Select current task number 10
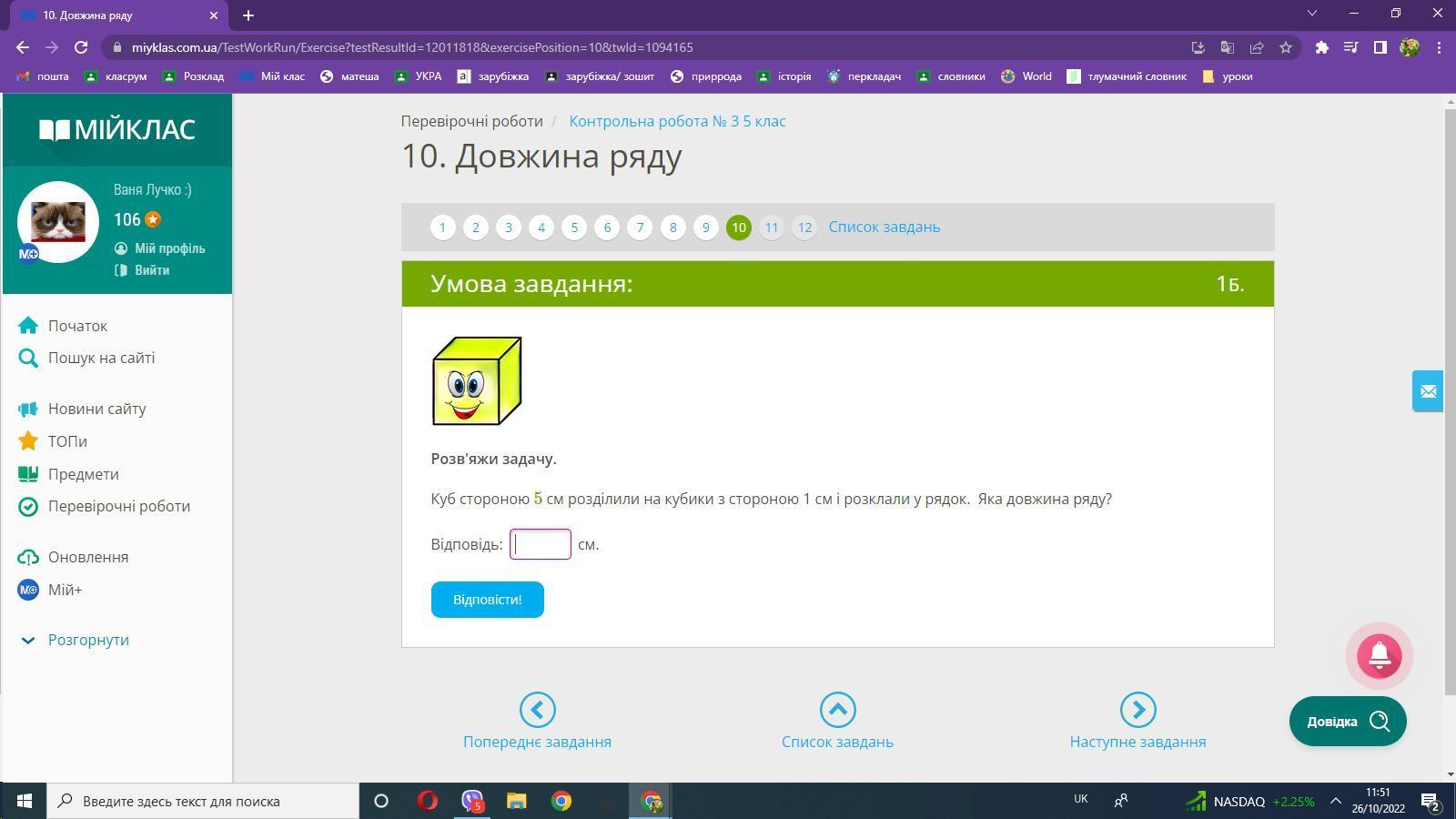This screenshot has height=819, width=1456. (738, 227)
